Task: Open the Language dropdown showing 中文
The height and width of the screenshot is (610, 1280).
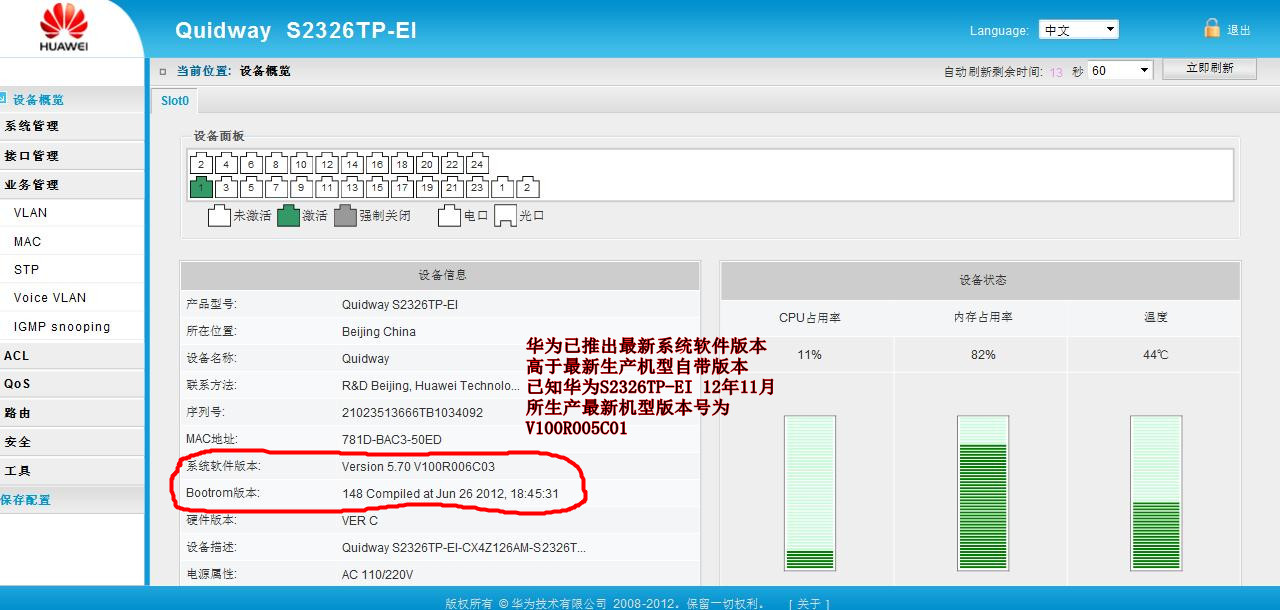Action: click(x=1078, y=30)
